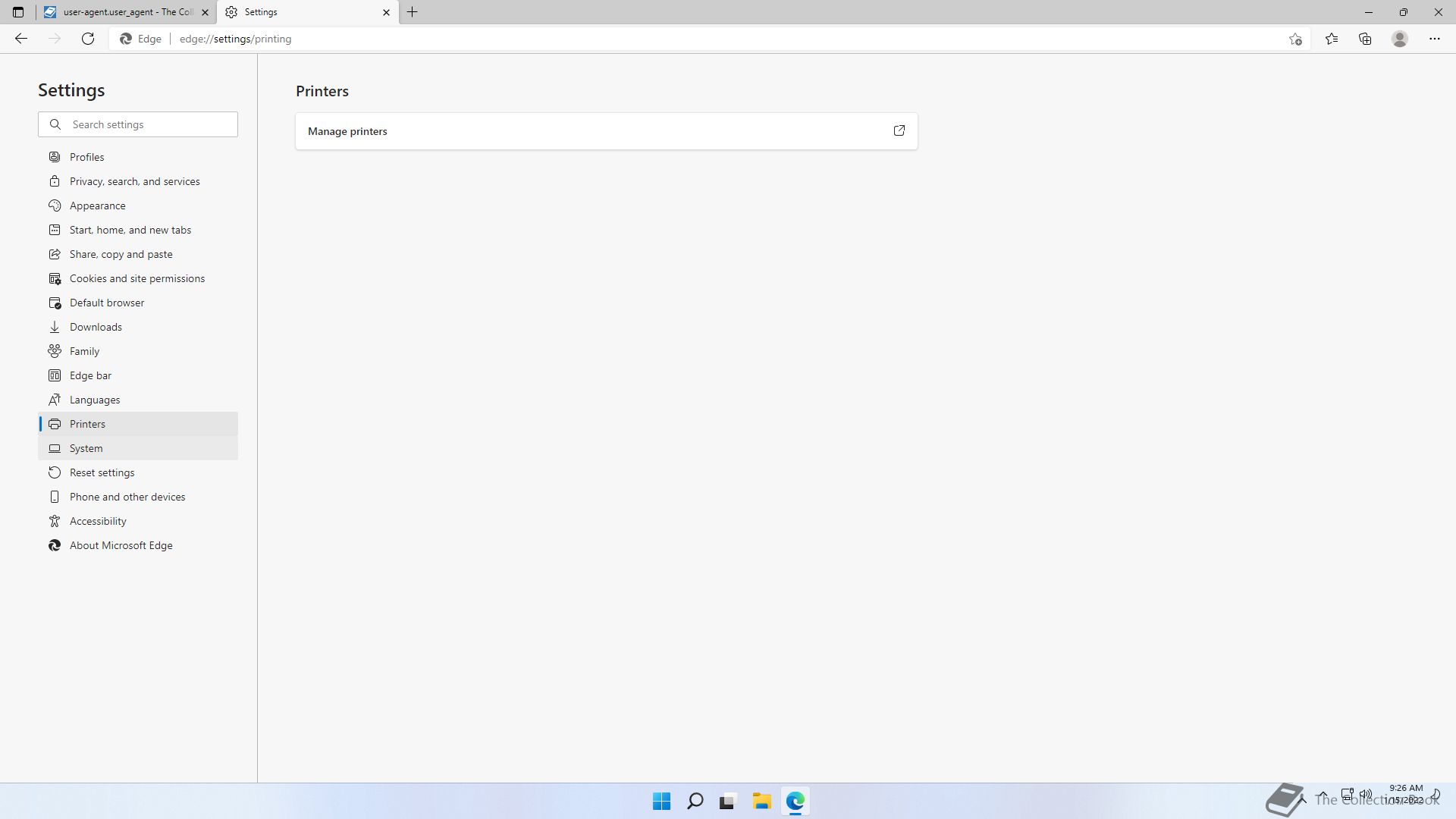Click the Edge taskbar icon

795,801
